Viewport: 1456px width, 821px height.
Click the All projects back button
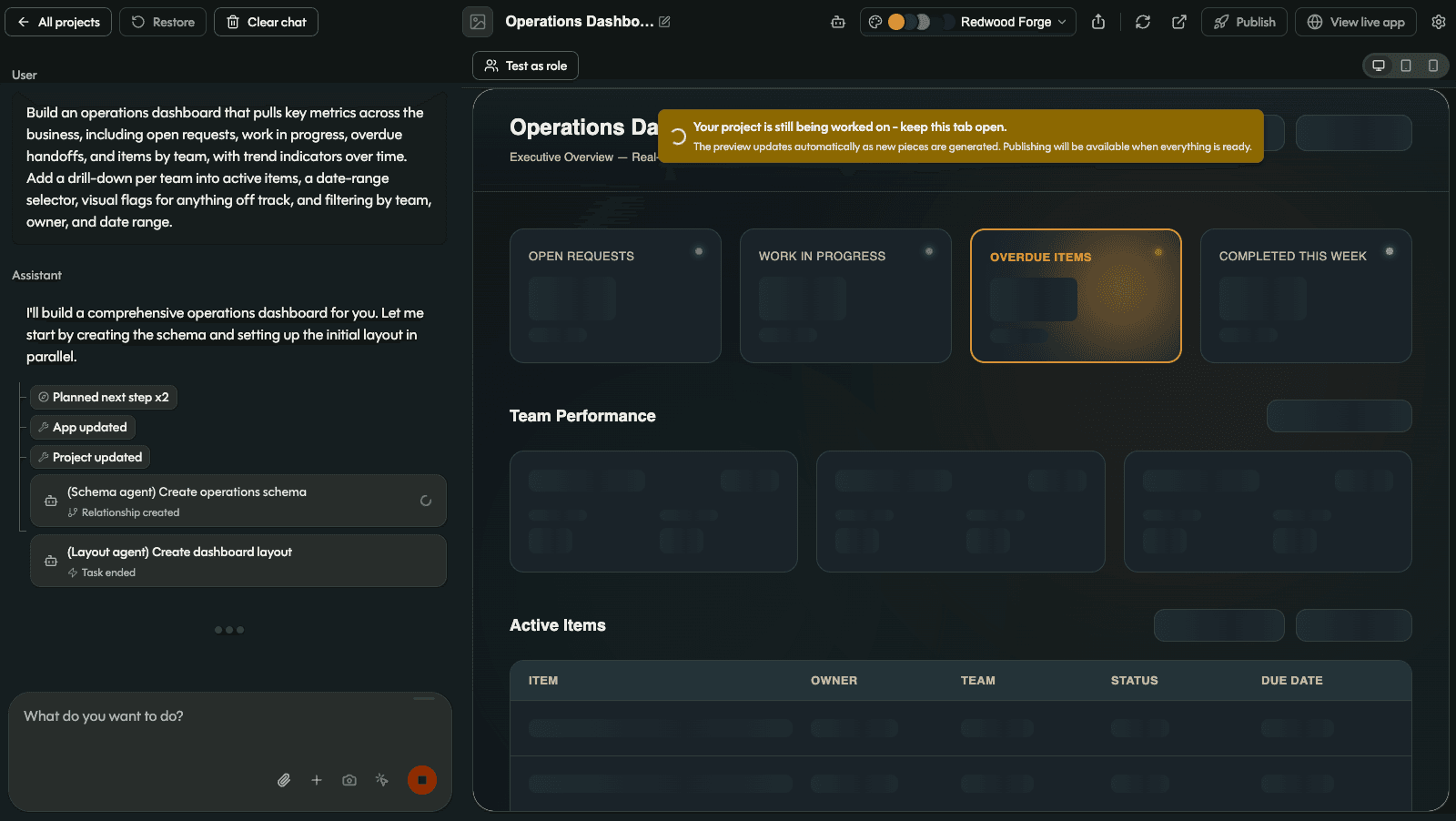(58, 22)
